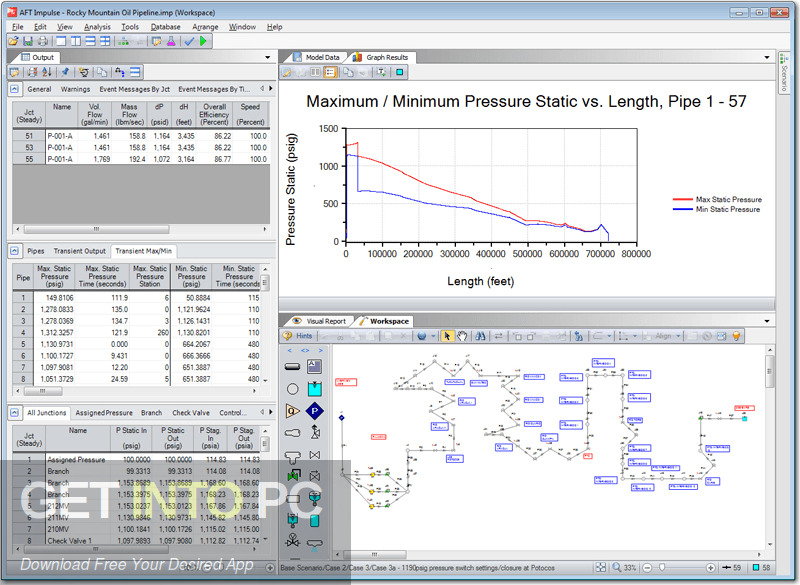Select the Check Valve junction tab
Image resolution: width=800 pixels, height=585 pixels.
click(x=190, y=413)
